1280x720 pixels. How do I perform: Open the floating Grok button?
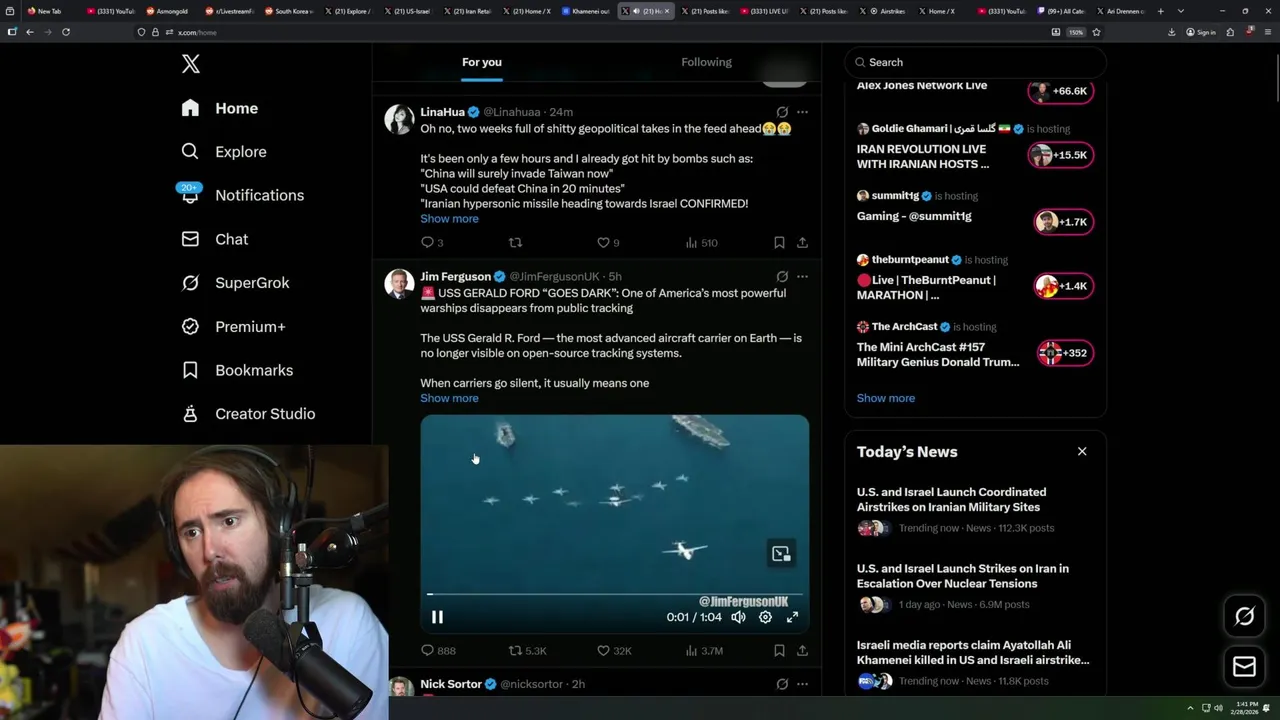(x=1244, y=616)
